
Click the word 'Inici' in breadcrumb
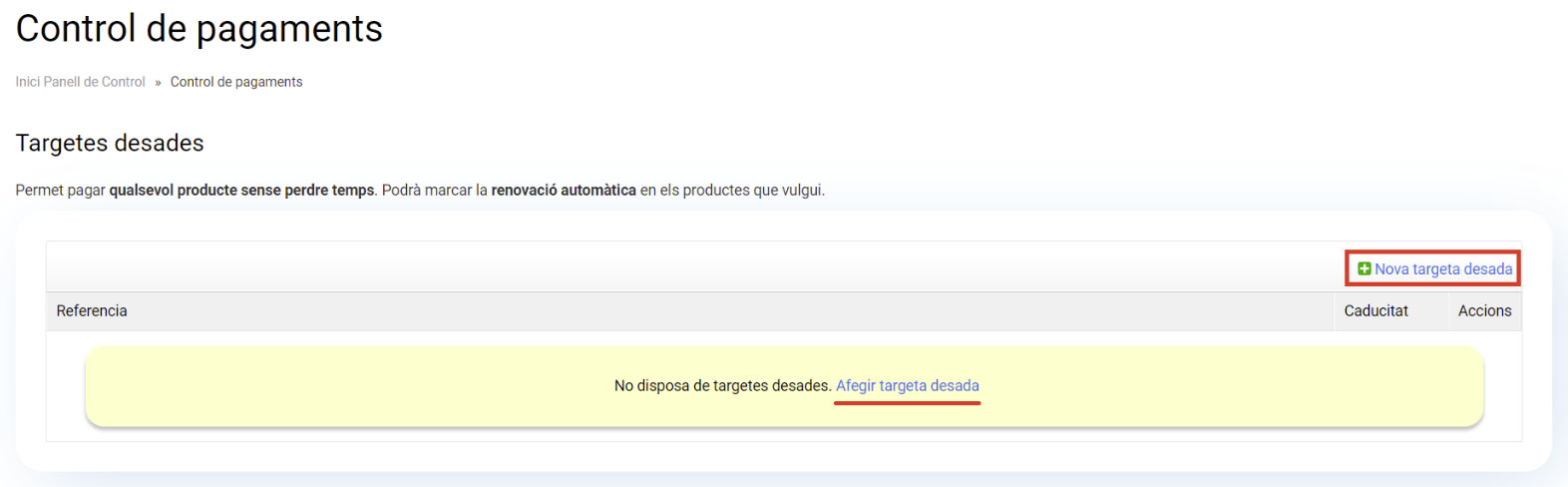pyautogui.click(x=28, y=82)
